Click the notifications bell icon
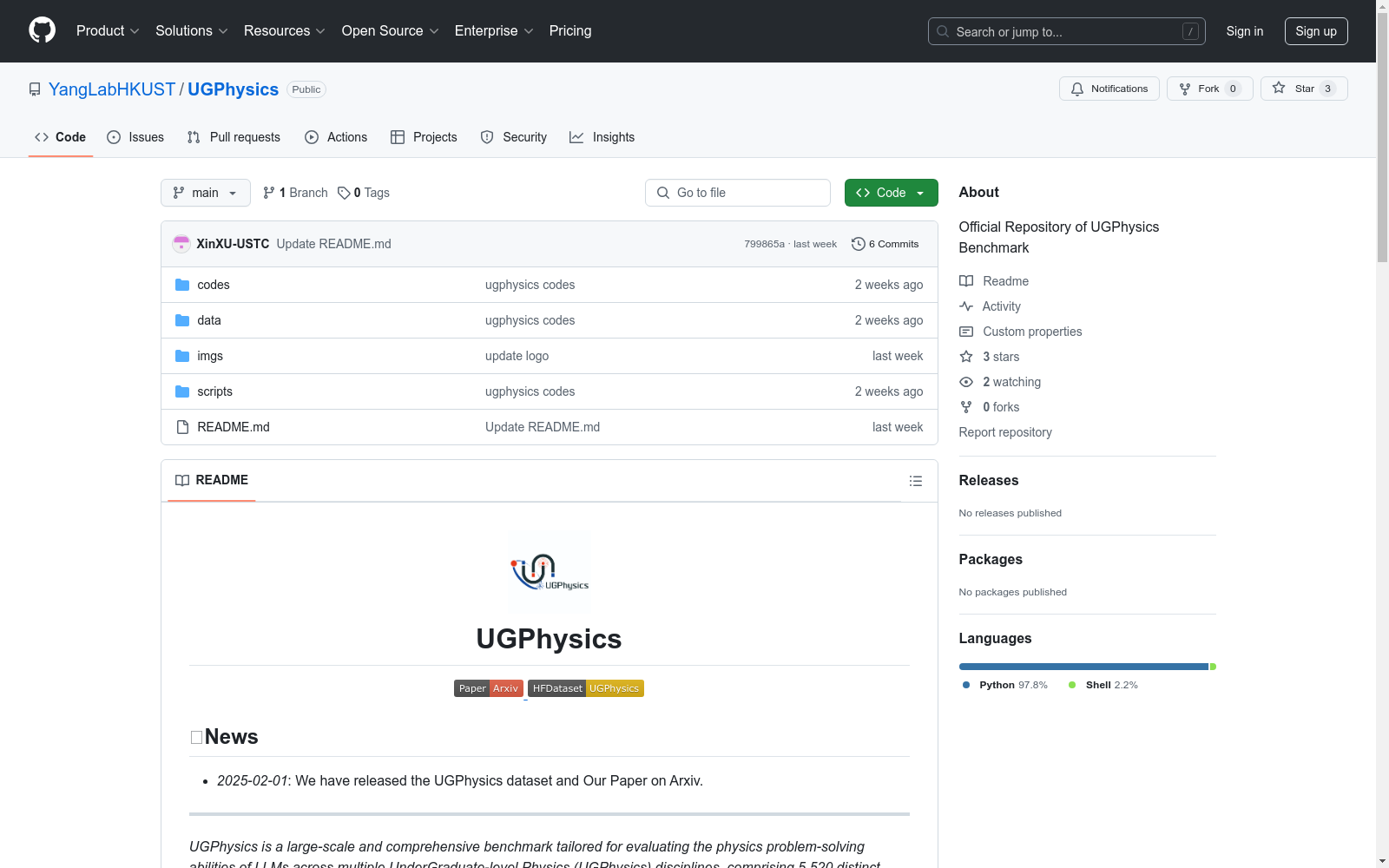The width and height of the screenshot is (1389, 868). pos(1077,89)
